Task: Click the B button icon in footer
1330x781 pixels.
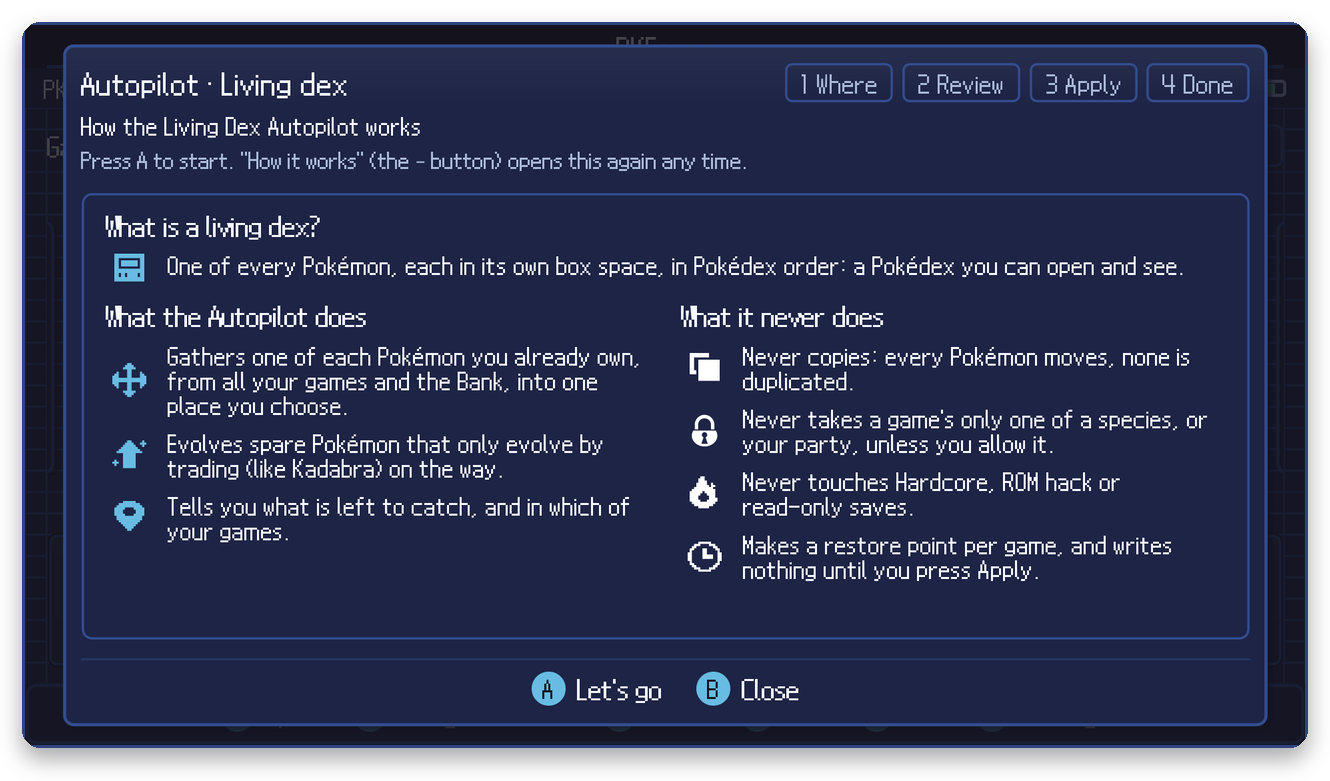Action: pos(713,690)
